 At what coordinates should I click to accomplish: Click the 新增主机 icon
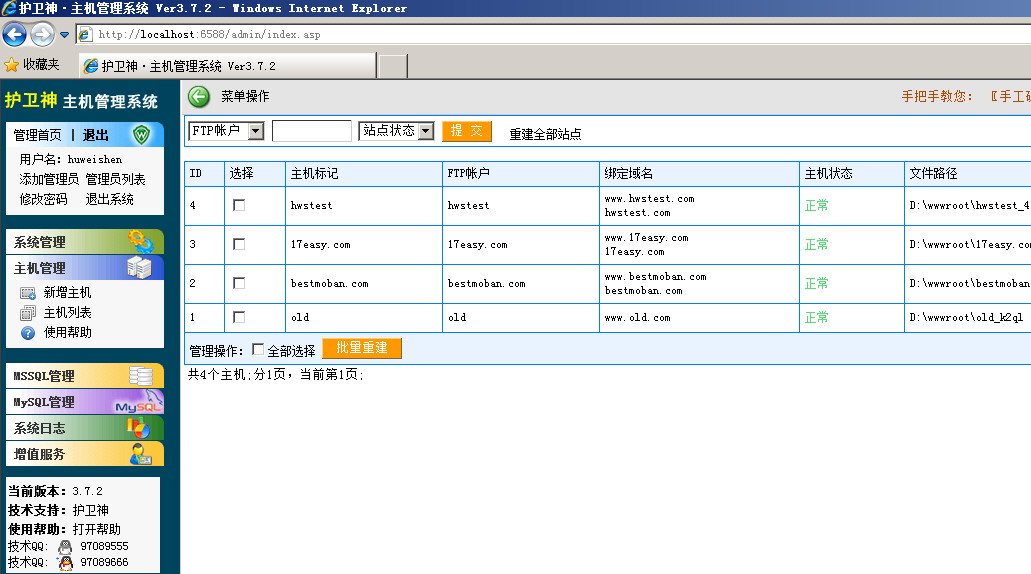28,293
